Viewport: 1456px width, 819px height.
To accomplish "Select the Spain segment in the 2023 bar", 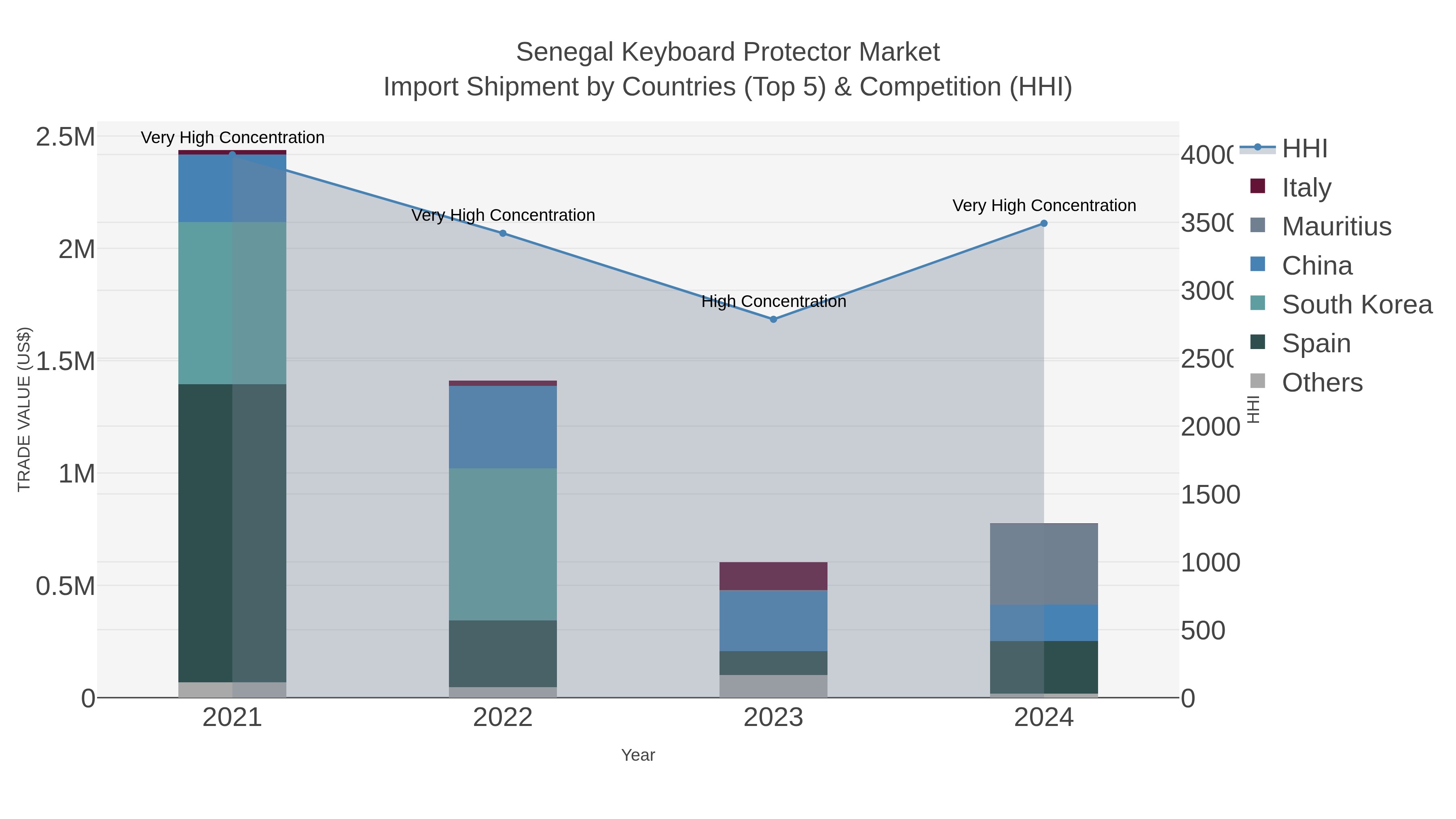I will pos(773,663).
